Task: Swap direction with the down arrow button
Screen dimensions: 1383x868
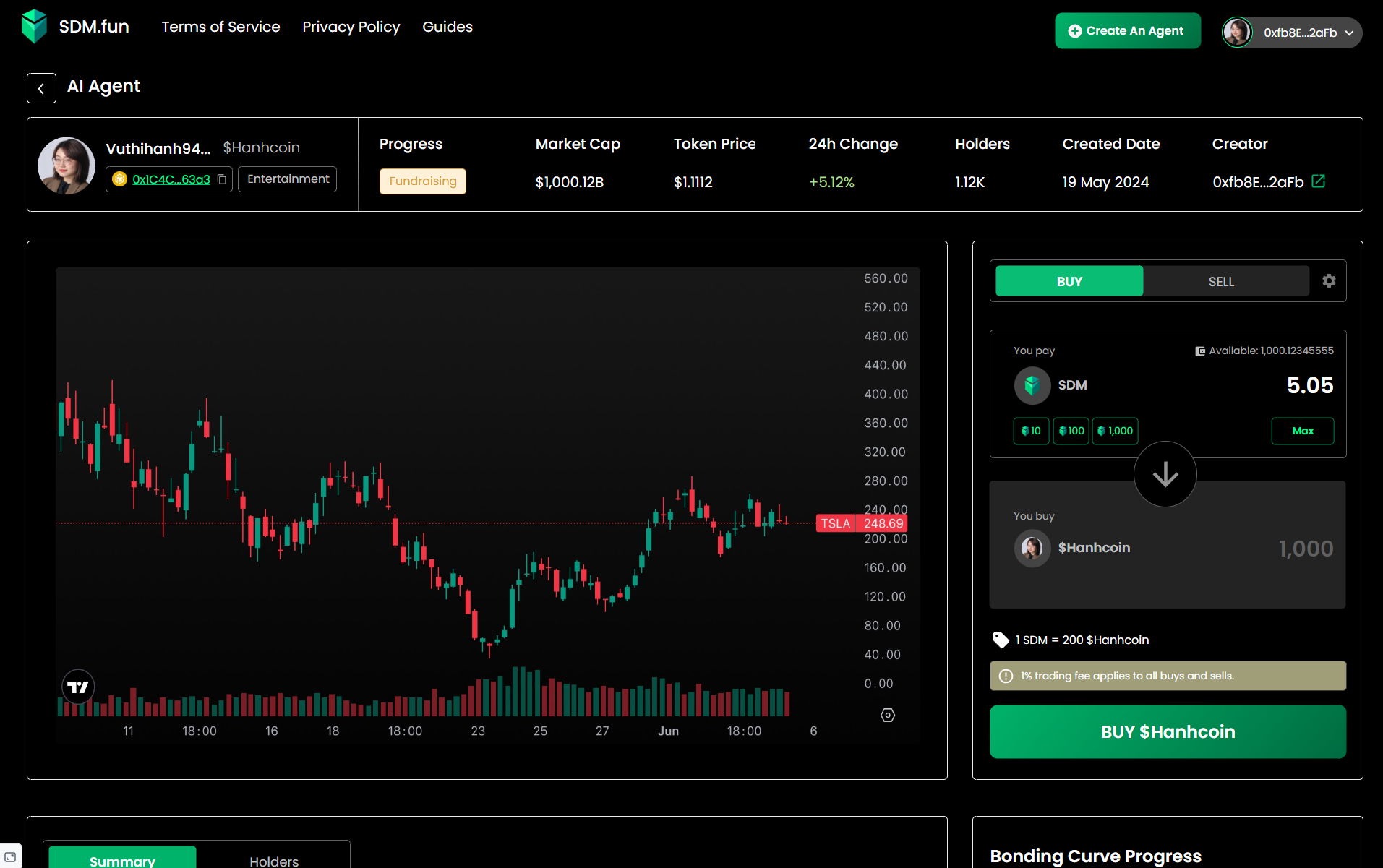Action: 1165,474
